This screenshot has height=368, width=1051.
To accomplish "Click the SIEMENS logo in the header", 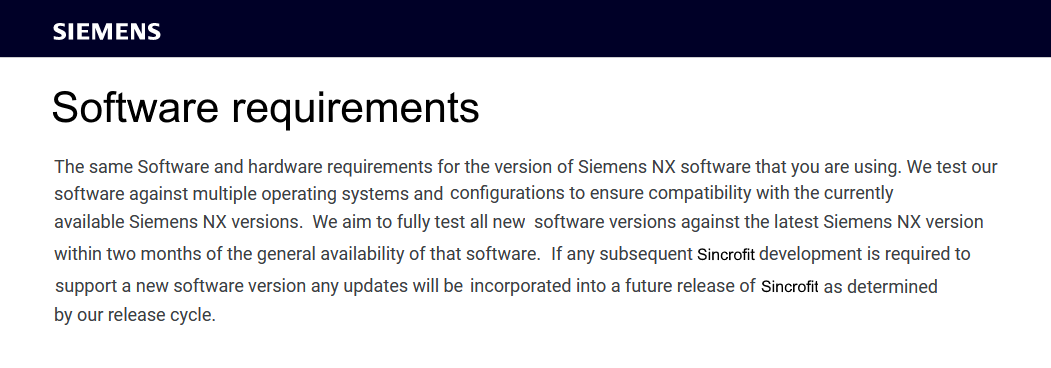I will click(x=107, y=32).
